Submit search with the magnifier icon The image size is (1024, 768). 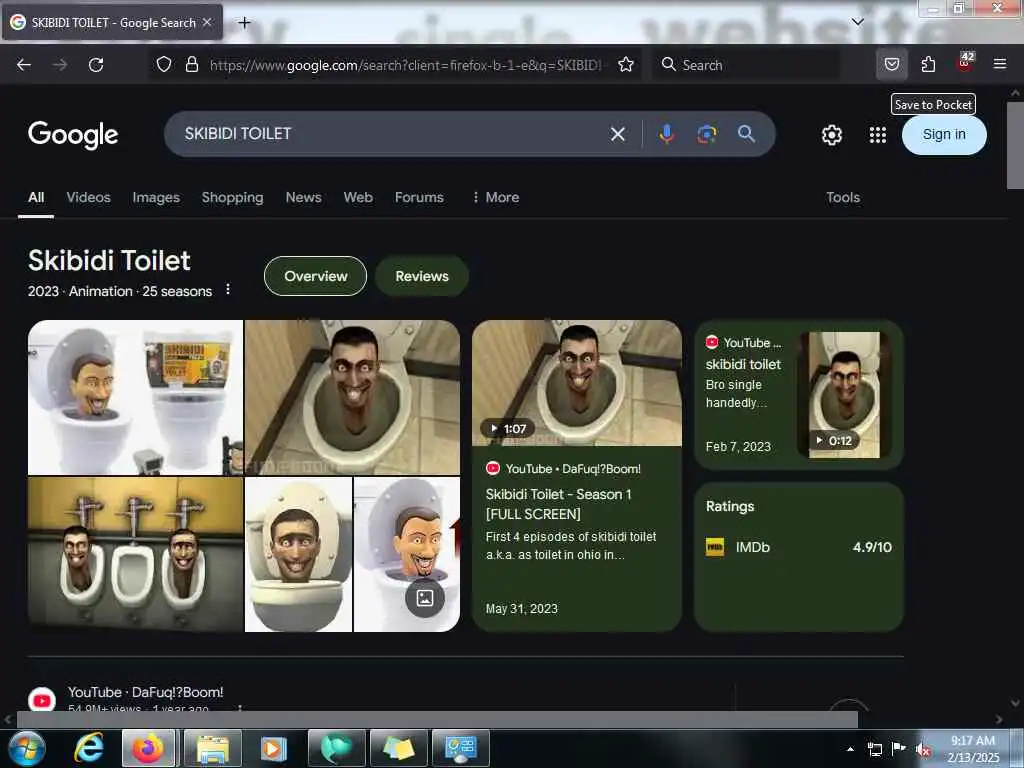pyautogui.click(x=746, y=134)
